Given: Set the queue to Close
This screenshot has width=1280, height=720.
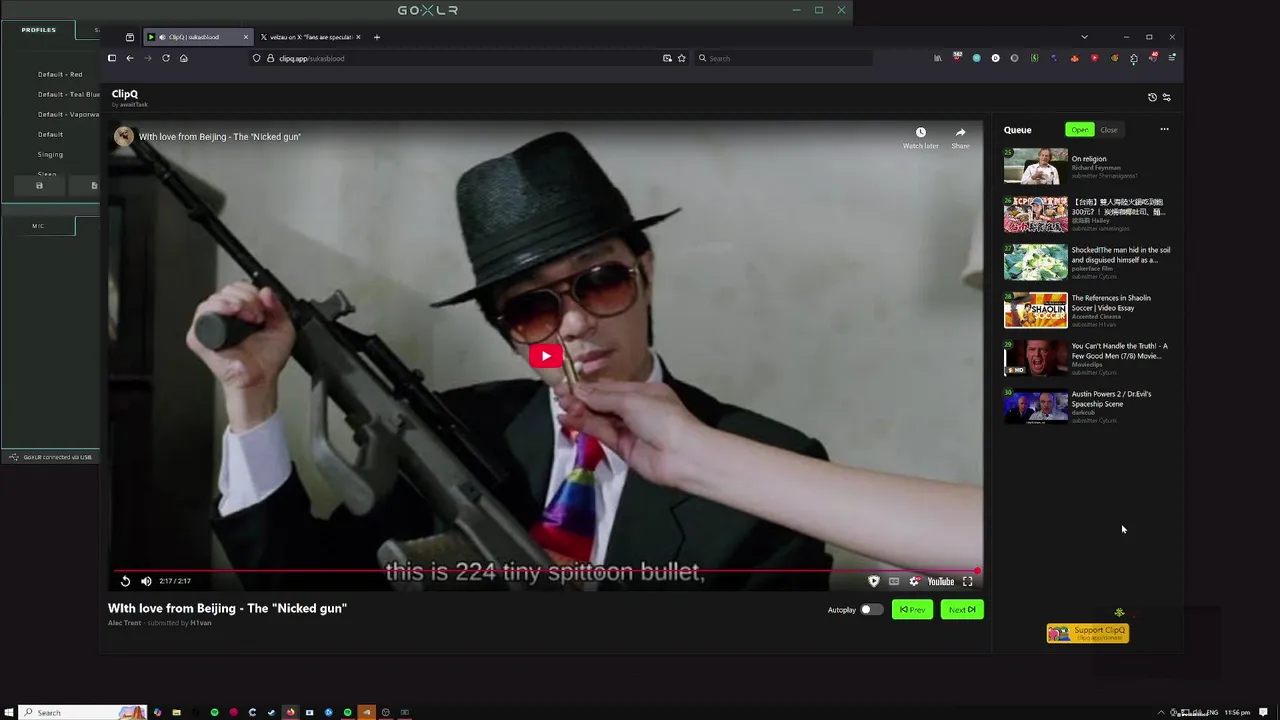Looking at the screenshot, I should coord(1109,130).
